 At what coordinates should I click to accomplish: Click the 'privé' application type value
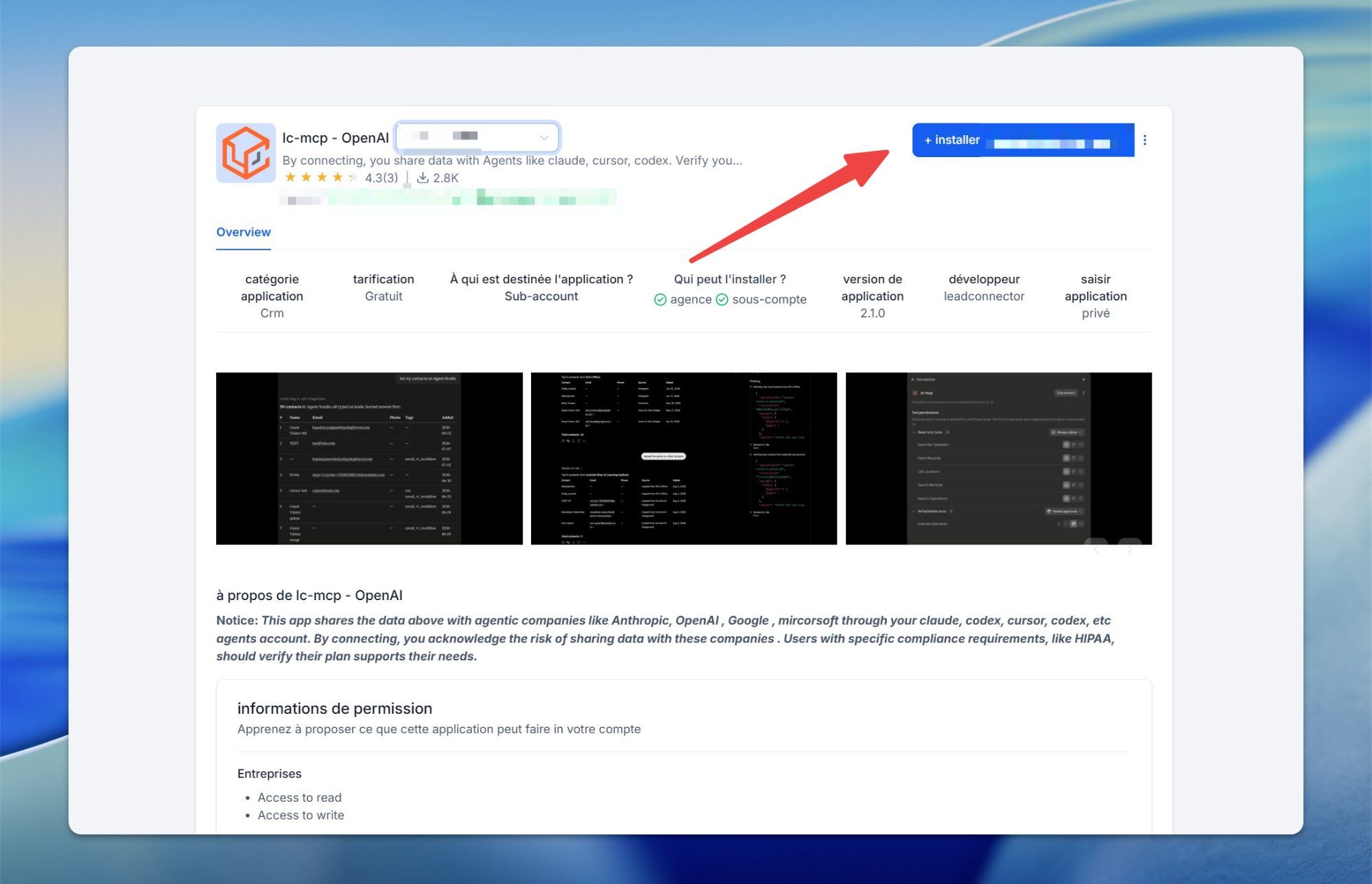click(1096, 313)
